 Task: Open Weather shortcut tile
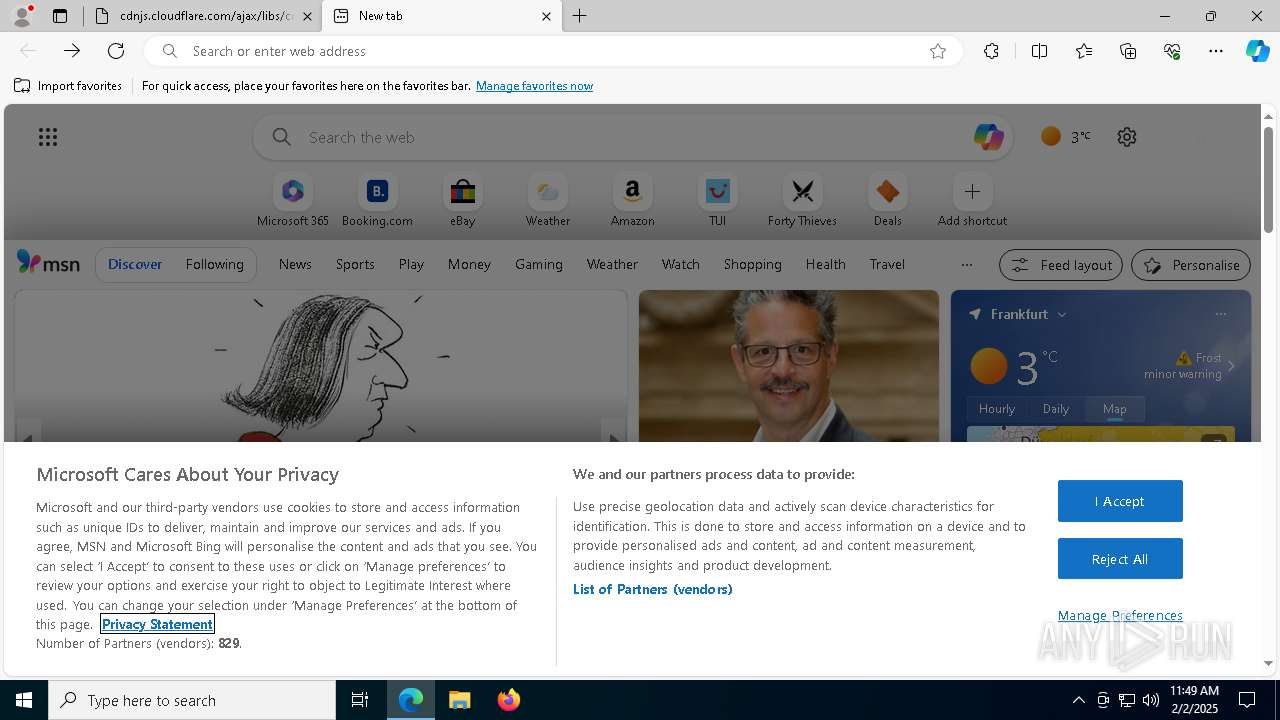tap(548, 202)
